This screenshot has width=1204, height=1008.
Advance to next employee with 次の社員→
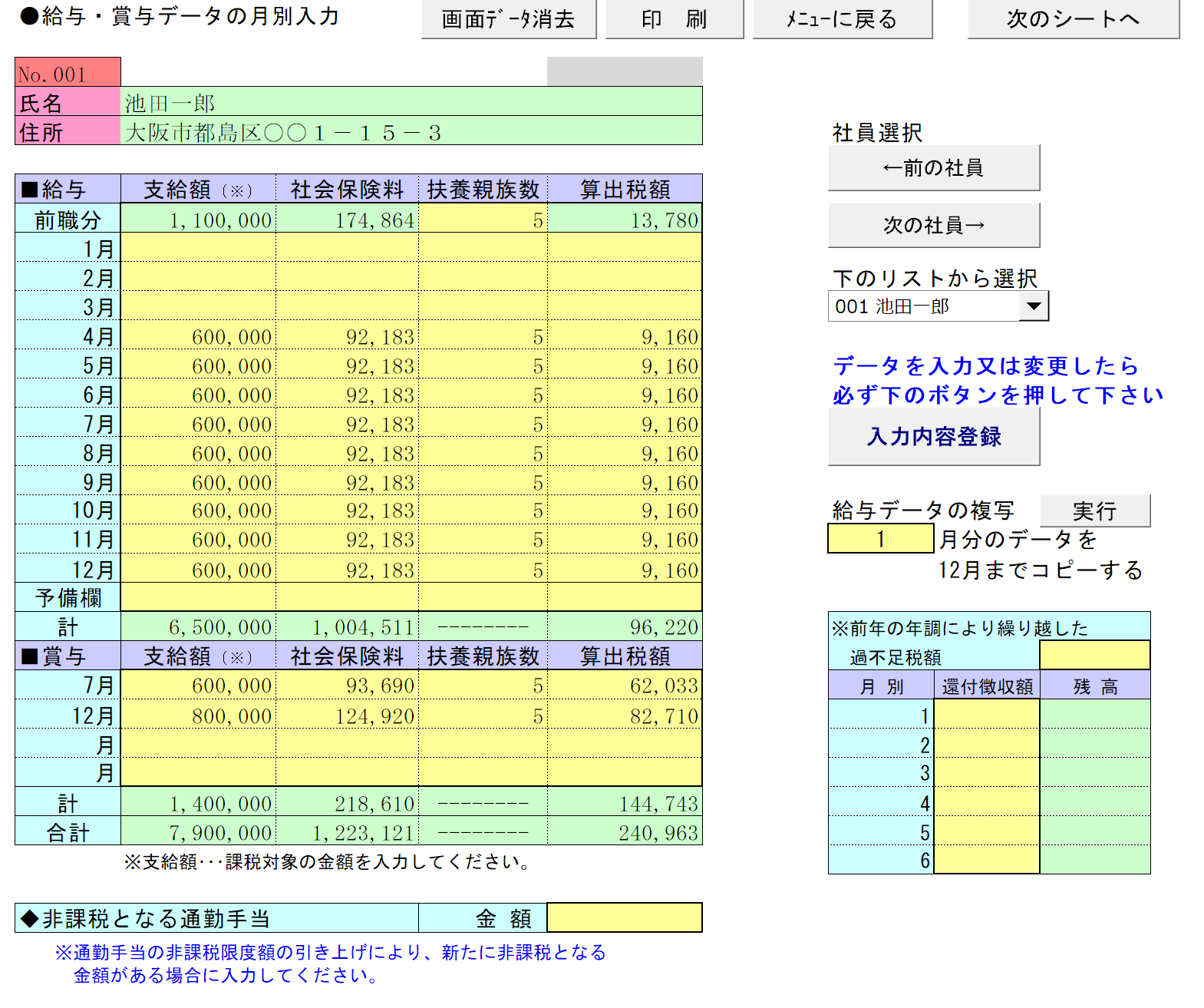[933, 225]
